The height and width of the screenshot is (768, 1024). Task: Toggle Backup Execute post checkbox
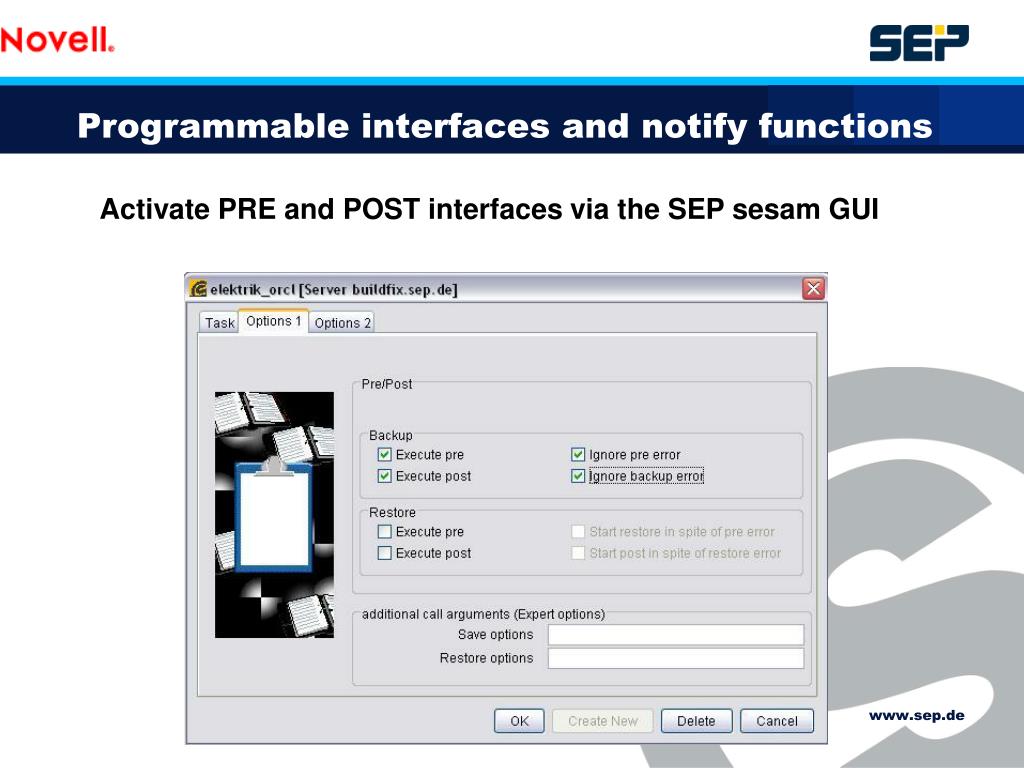[385, 476]
